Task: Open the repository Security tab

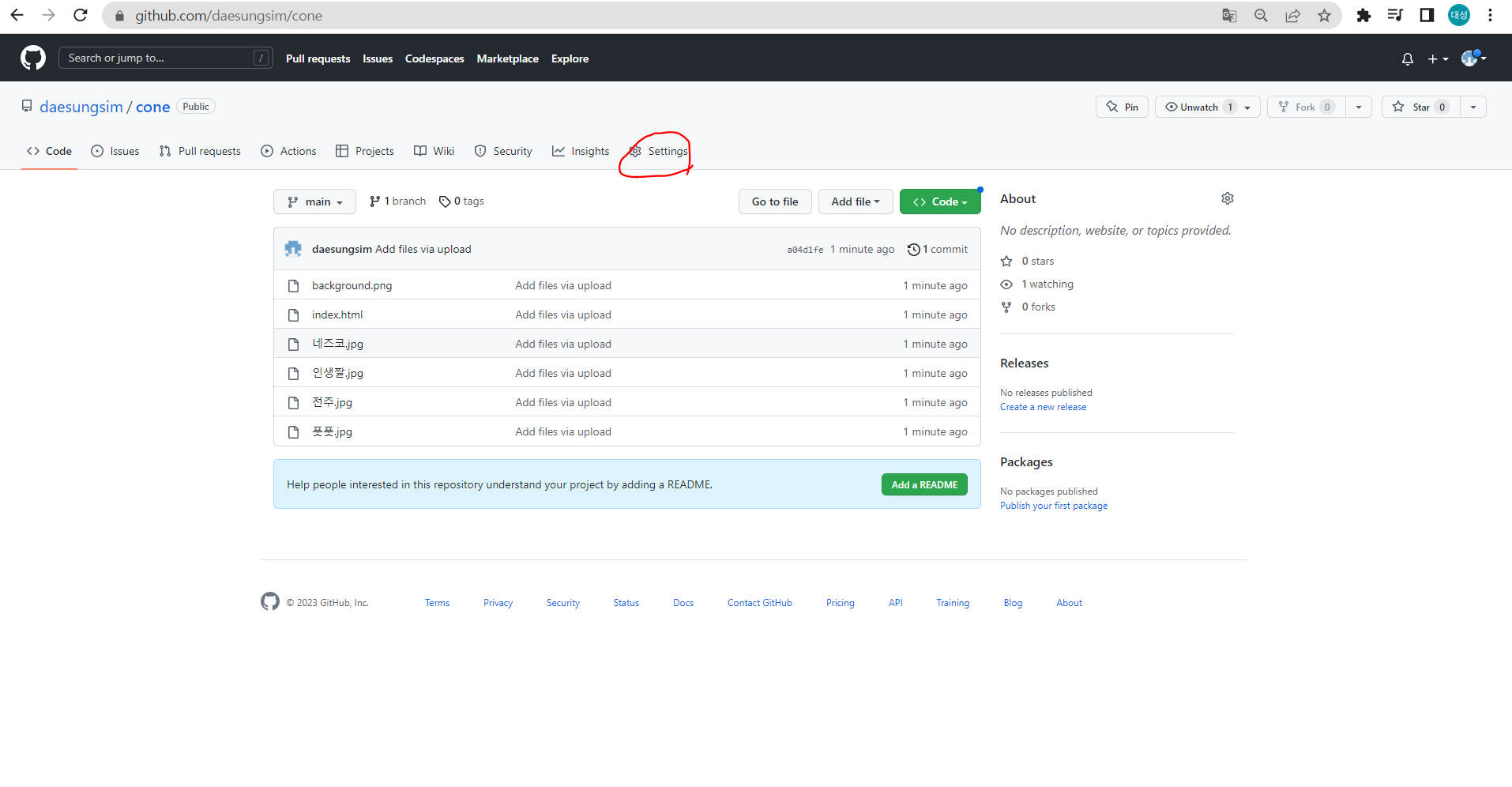Action: click(503, 151)
